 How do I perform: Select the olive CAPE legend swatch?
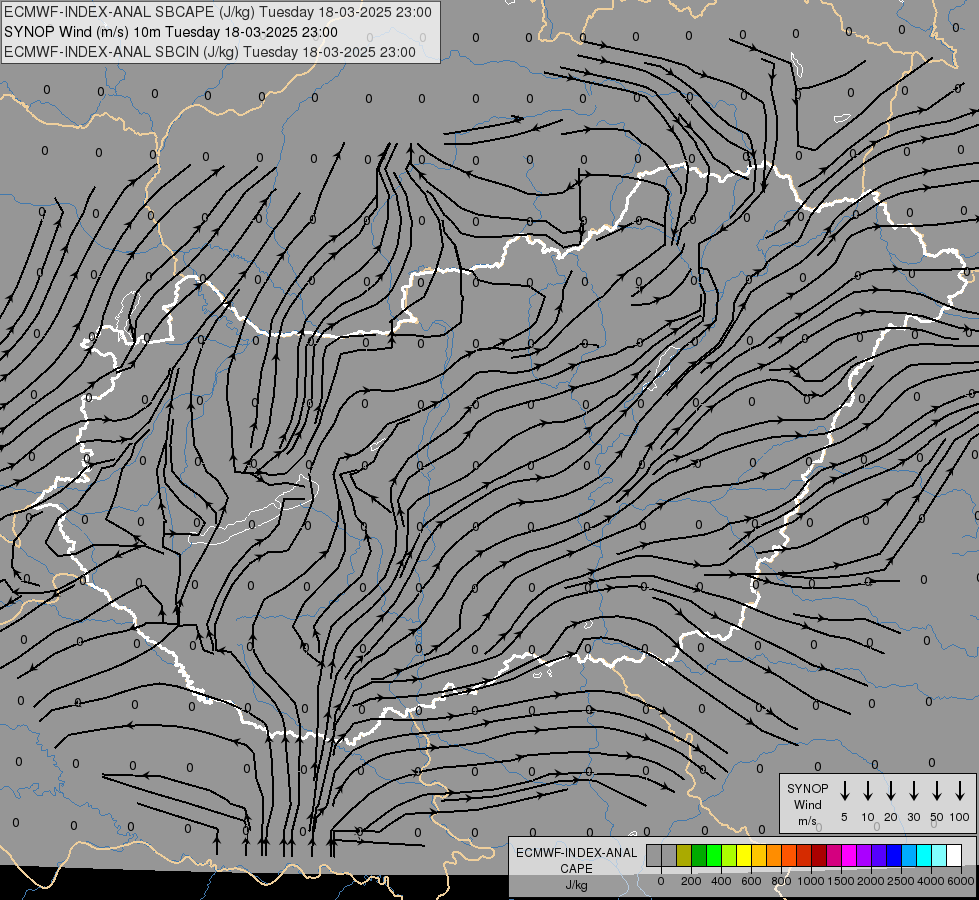684,855
